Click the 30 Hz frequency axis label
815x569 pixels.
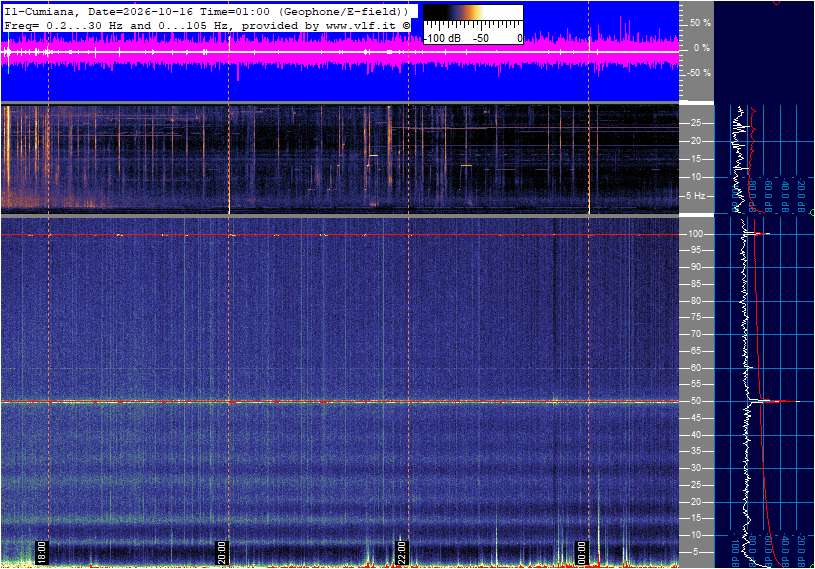pos(695,468)
